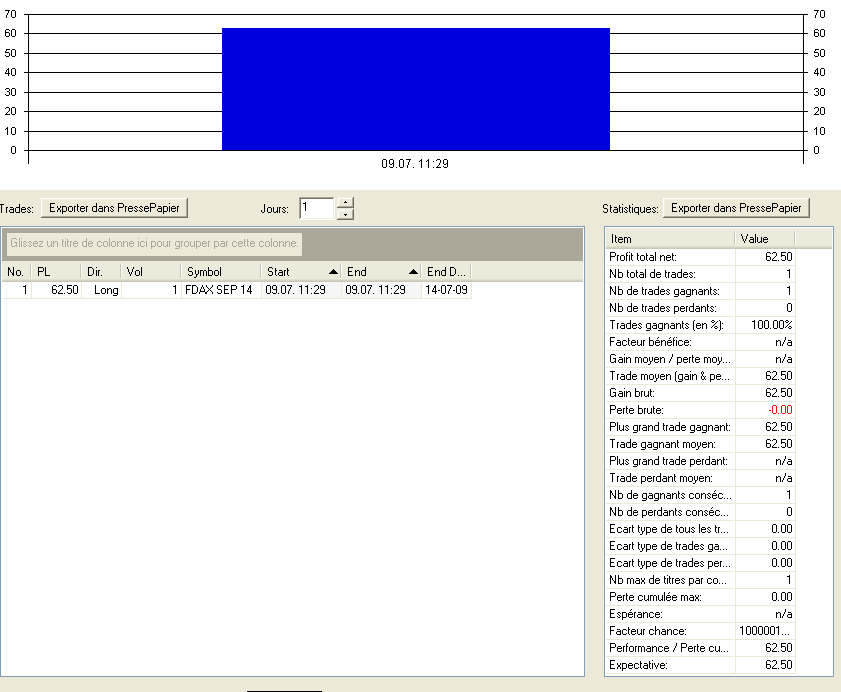The image size is (841, 692).
Task: Increase Jours value with up arrow
Action: (345, 203)
